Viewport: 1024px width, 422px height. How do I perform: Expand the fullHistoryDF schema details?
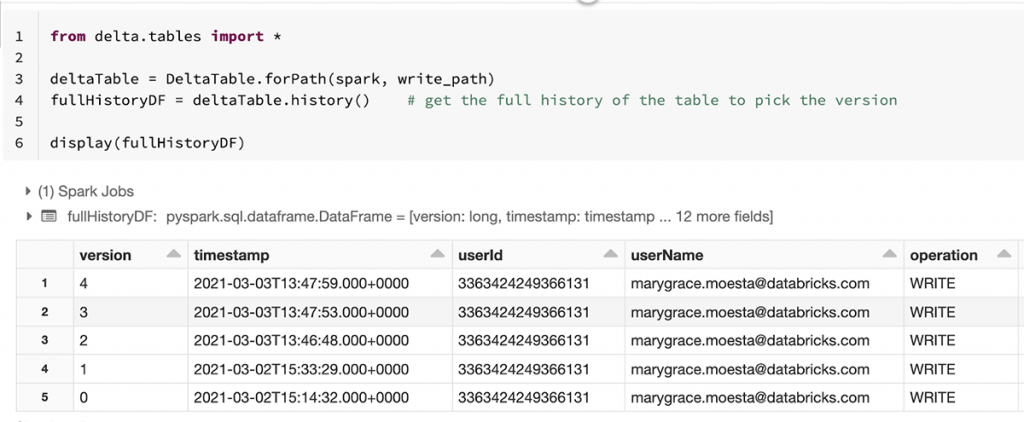coord(28,216)
